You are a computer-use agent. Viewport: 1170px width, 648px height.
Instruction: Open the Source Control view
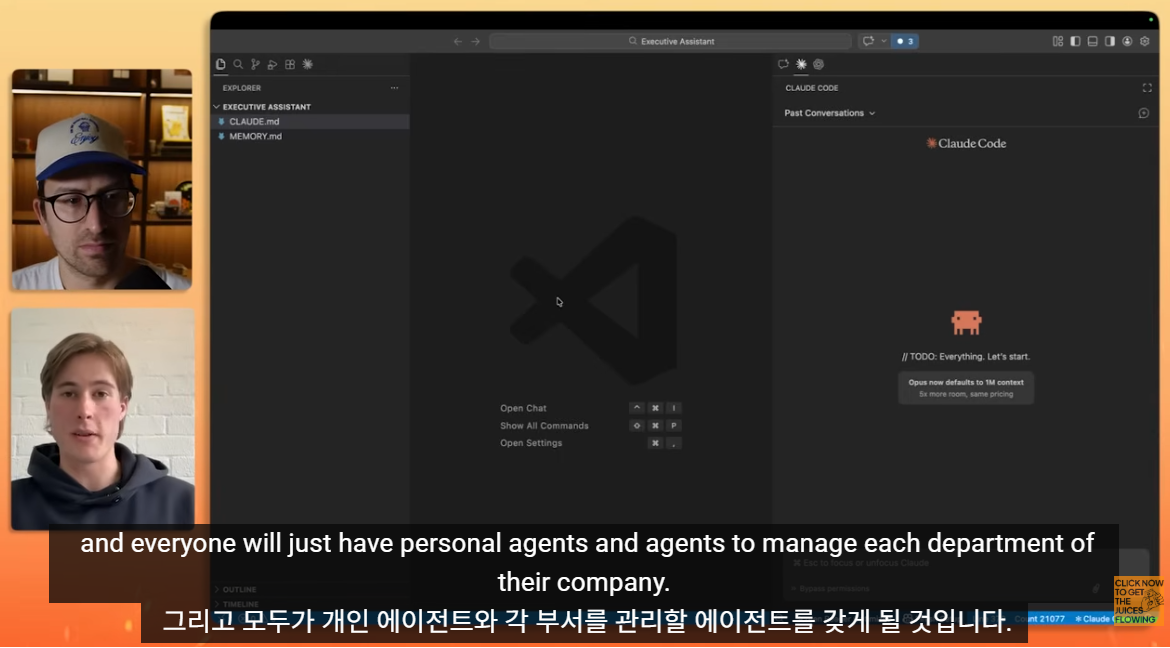pyautogui.click(x=256, y=64)
